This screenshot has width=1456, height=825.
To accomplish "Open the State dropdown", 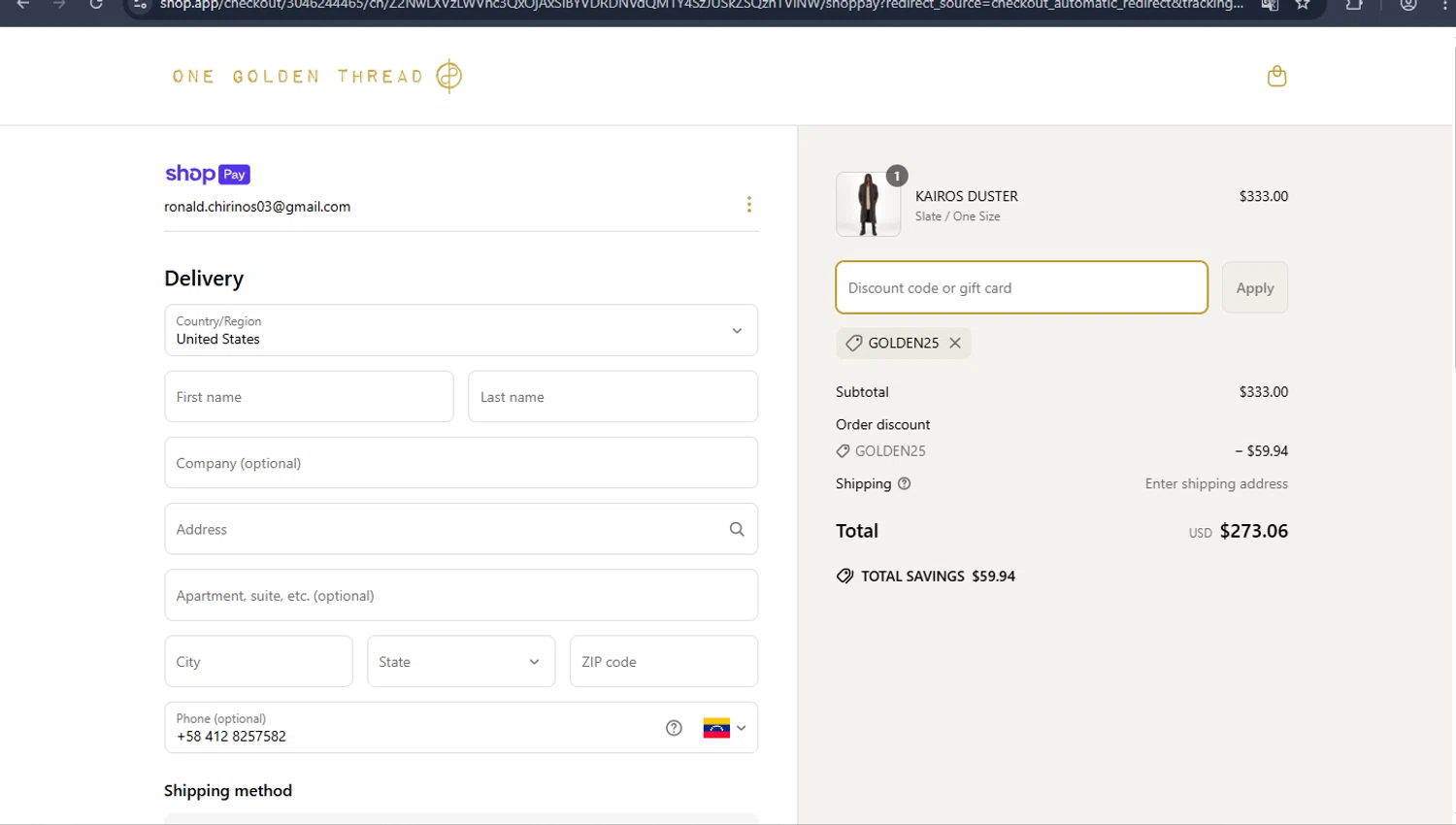I will pos(461,661).
